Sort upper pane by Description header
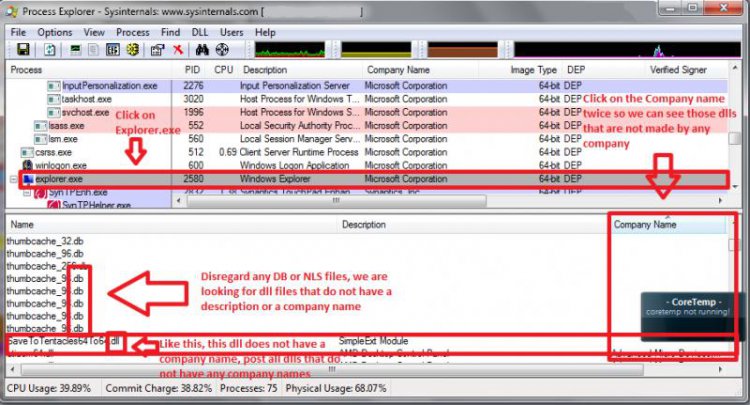Viewport: 750px width, 405px height. click(300, 70)
